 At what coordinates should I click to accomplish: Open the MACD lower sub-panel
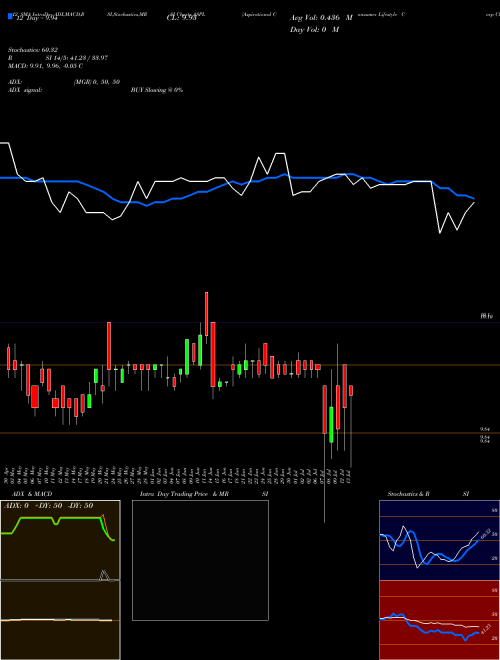click(x=60, y=620)
